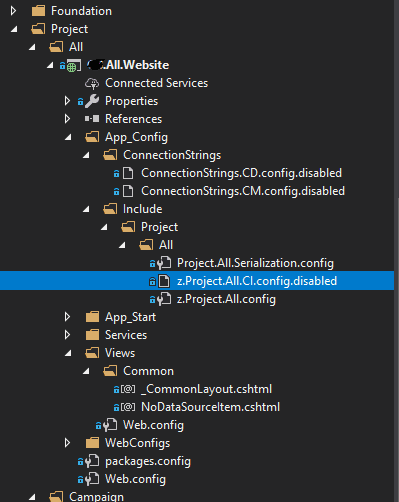Collapse the ConnectionStrings folder arrow
399x502 pixels.
tap(86, 155)
